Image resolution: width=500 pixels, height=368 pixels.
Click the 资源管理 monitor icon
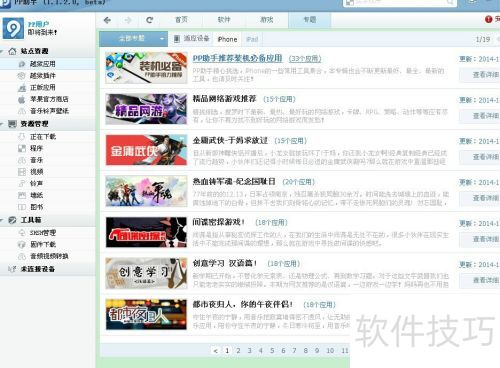(12, 124)
